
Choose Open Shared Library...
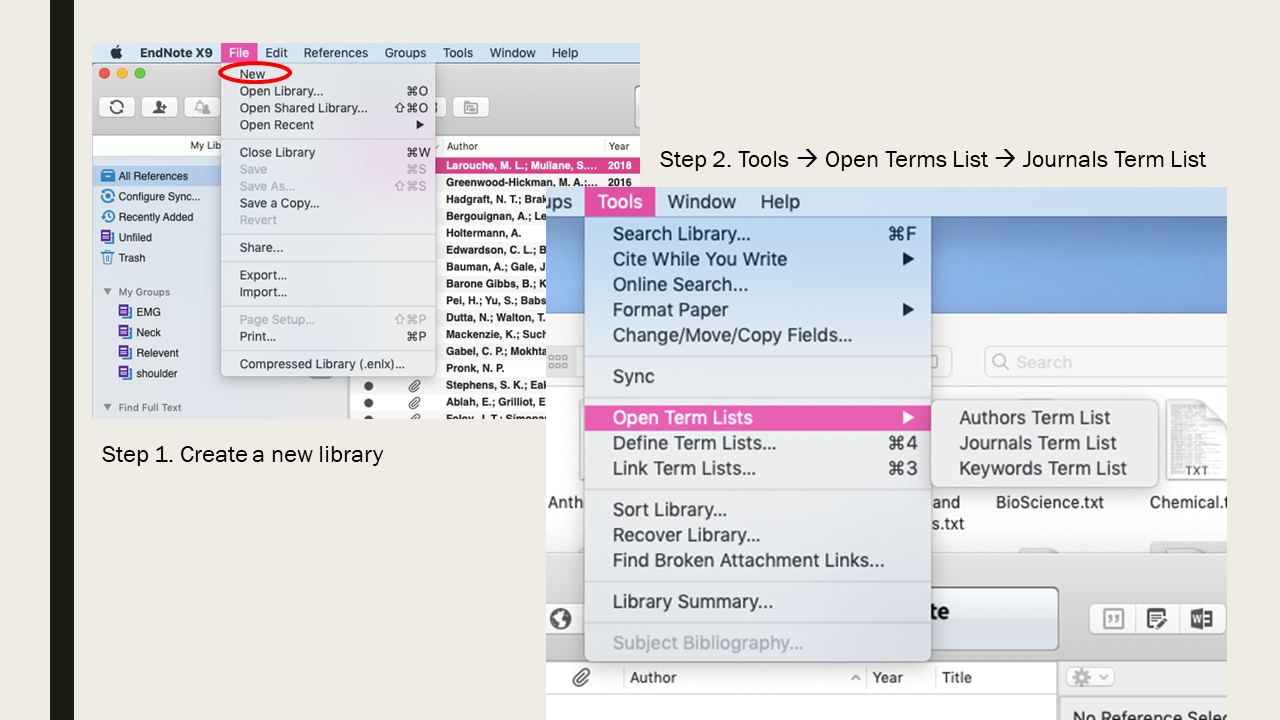pyautogui.click(x=328, y=108)
